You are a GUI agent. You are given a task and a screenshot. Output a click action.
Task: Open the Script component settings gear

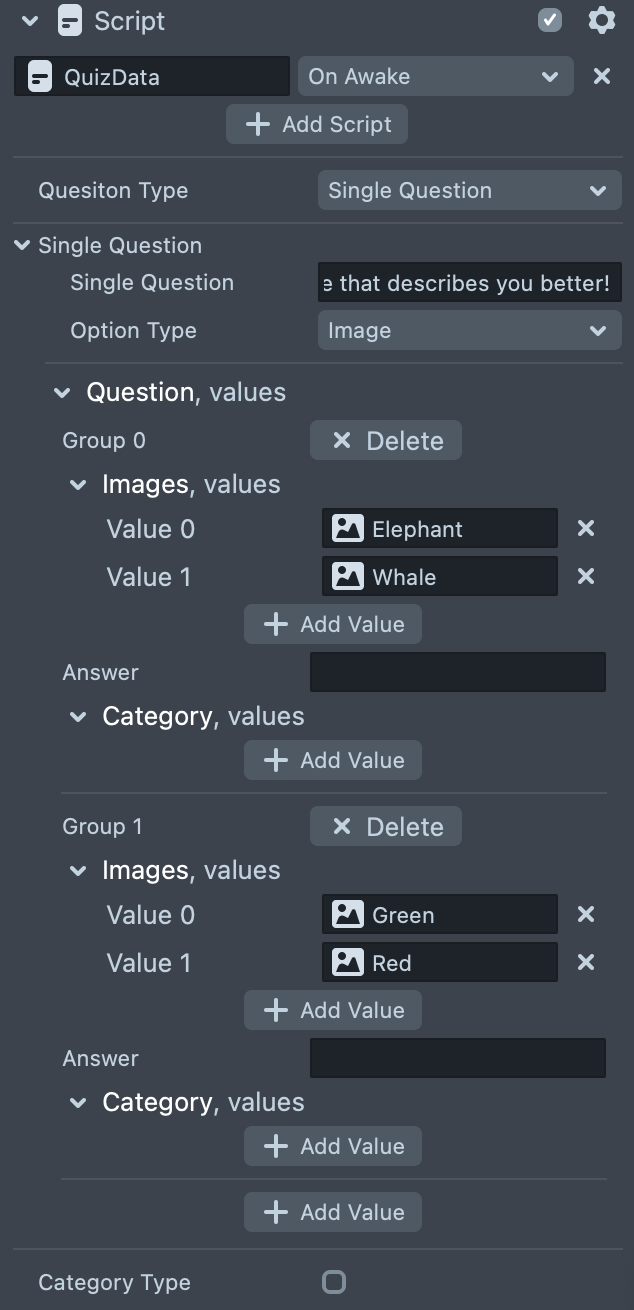pos(601,20)
